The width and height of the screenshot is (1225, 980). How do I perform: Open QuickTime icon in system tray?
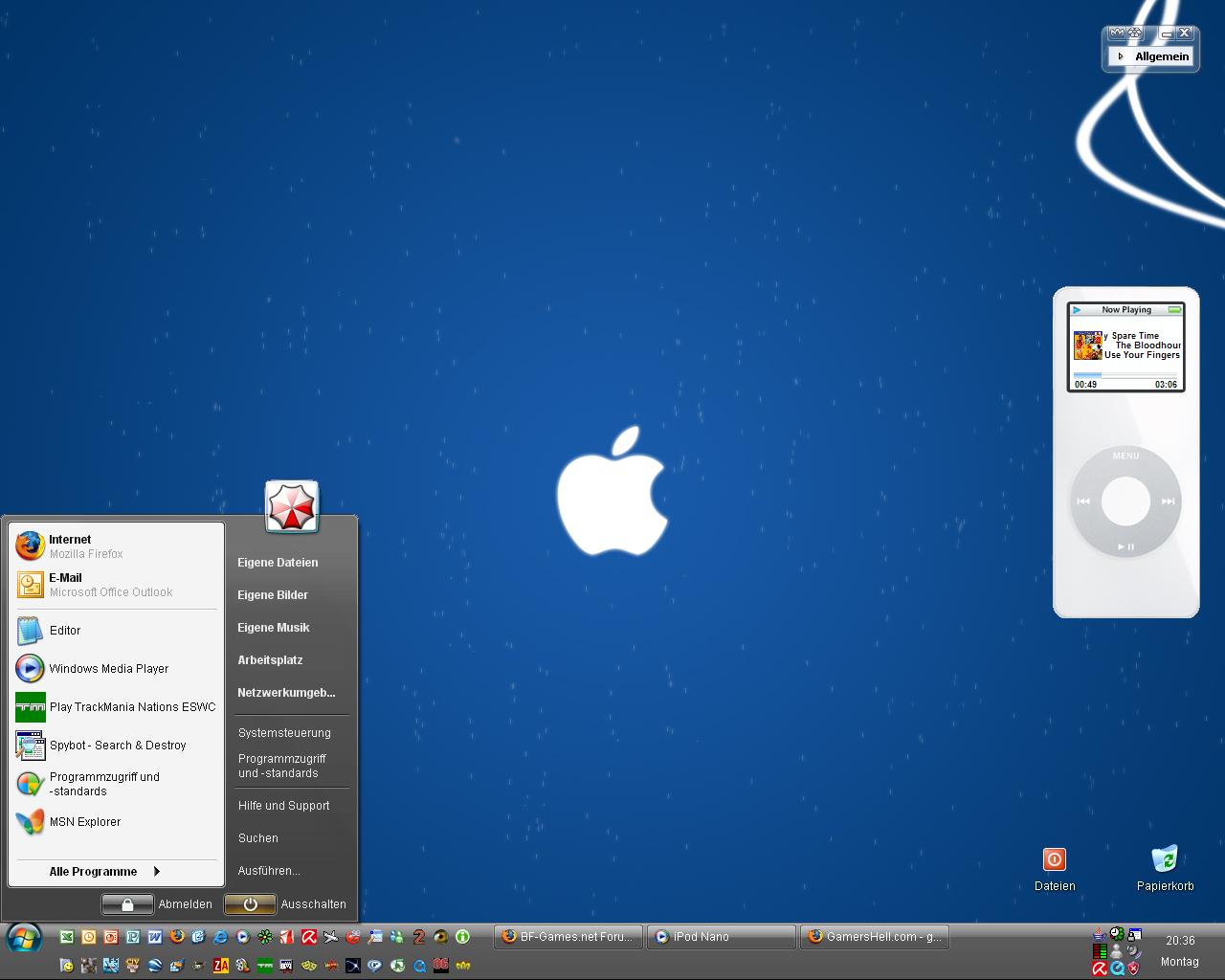pyautogui.click(x=1117, y=969)
